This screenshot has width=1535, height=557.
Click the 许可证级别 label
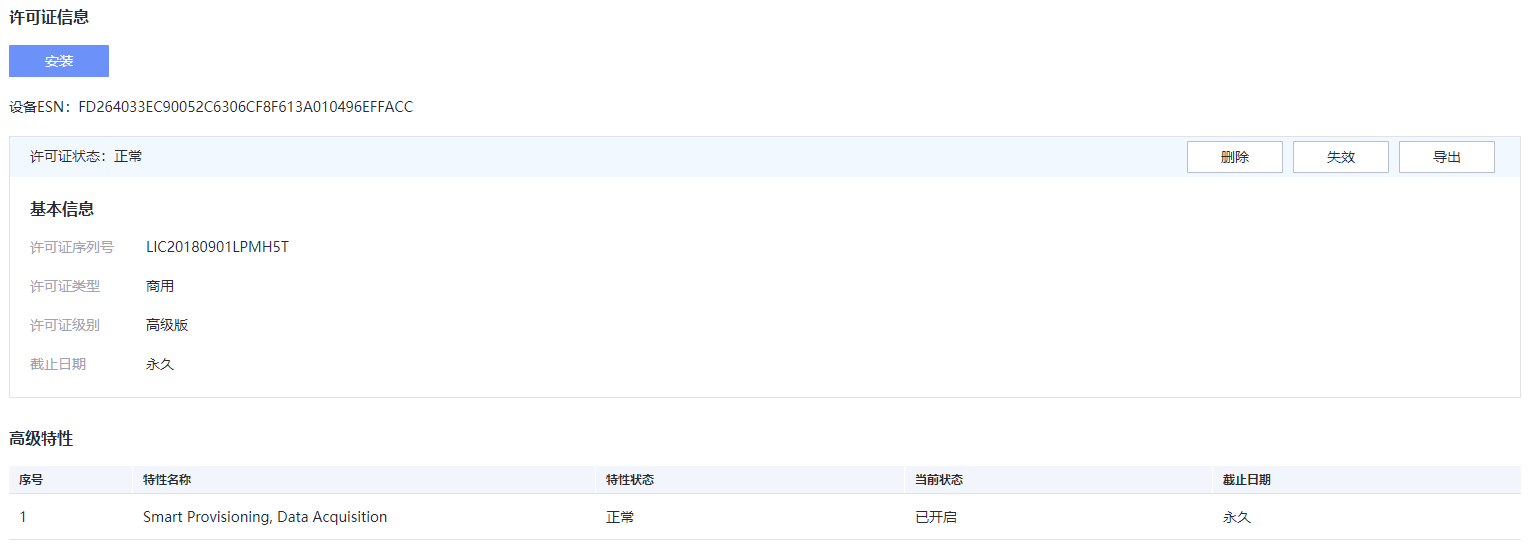pyautogui.click(x=65, y=325)
